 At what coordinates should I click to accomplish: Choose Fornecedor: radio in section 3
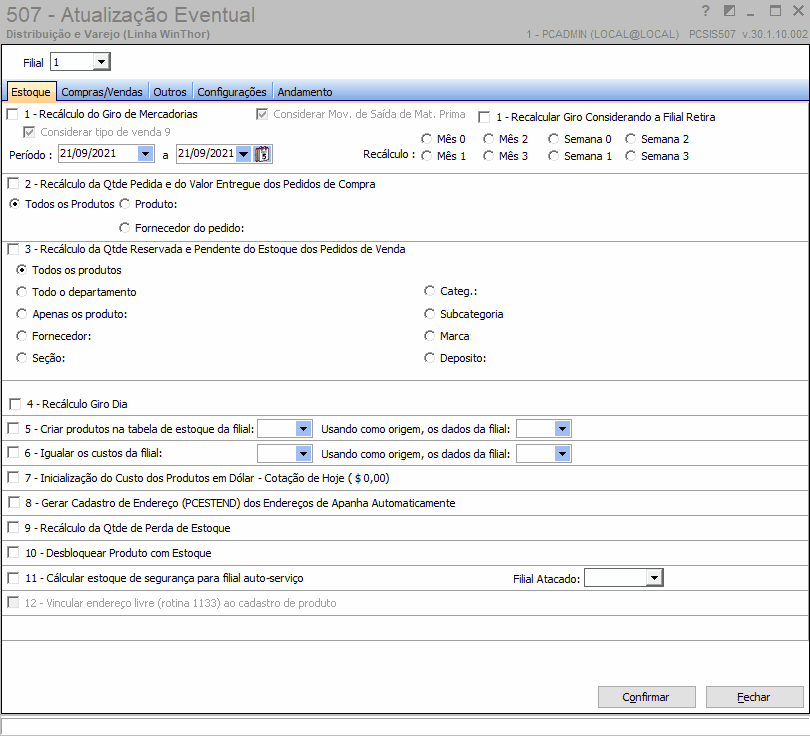[x=22, y=336]
